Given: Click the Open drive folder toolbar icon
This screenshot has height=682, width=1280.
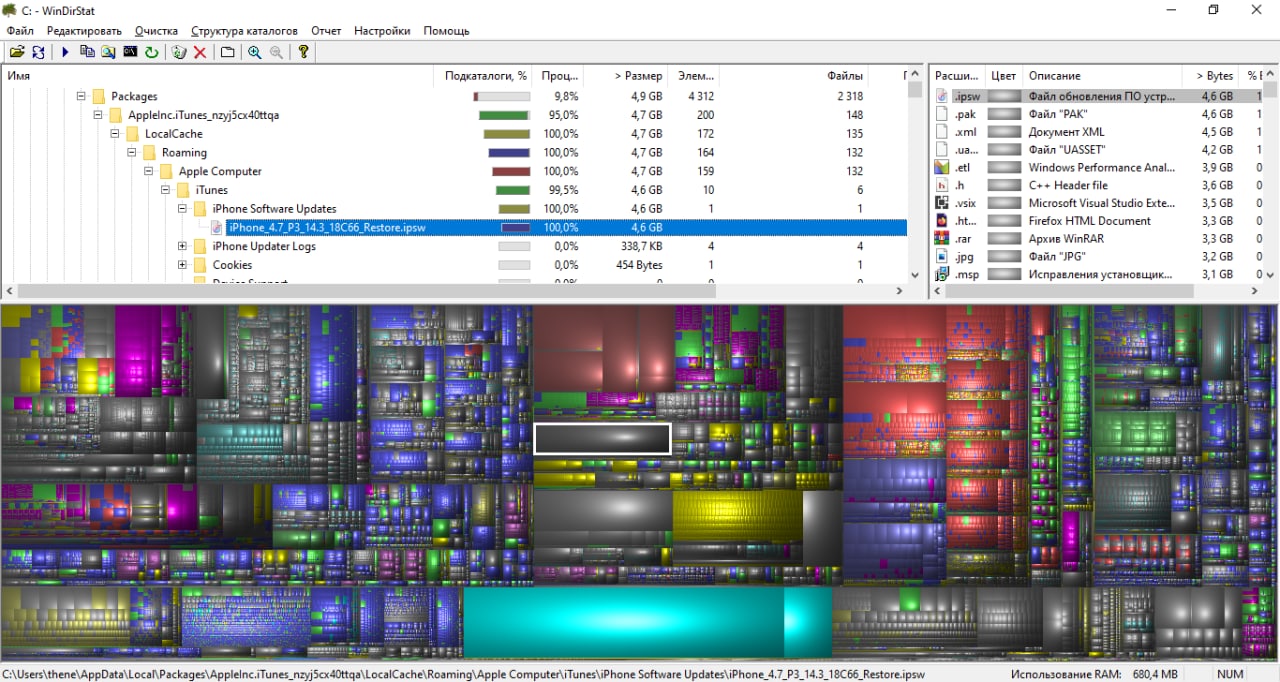Looking at the screenshot, I should point(17,52).
